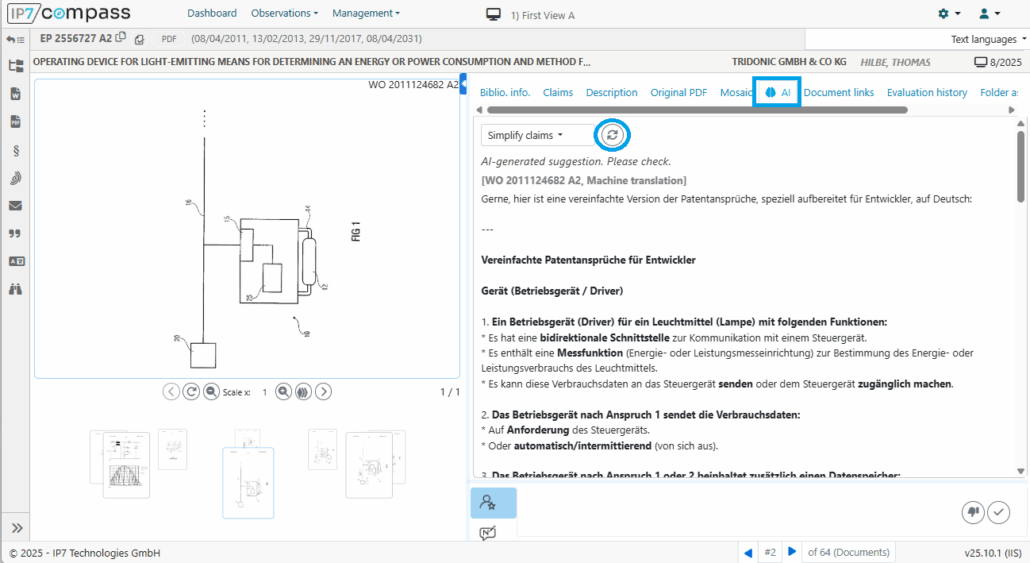The height and width of the screenshot is (563, 1030).
Task: Rotate the drawing with the rotate icon
Action: pyautogui.click(x=191, y=392)
